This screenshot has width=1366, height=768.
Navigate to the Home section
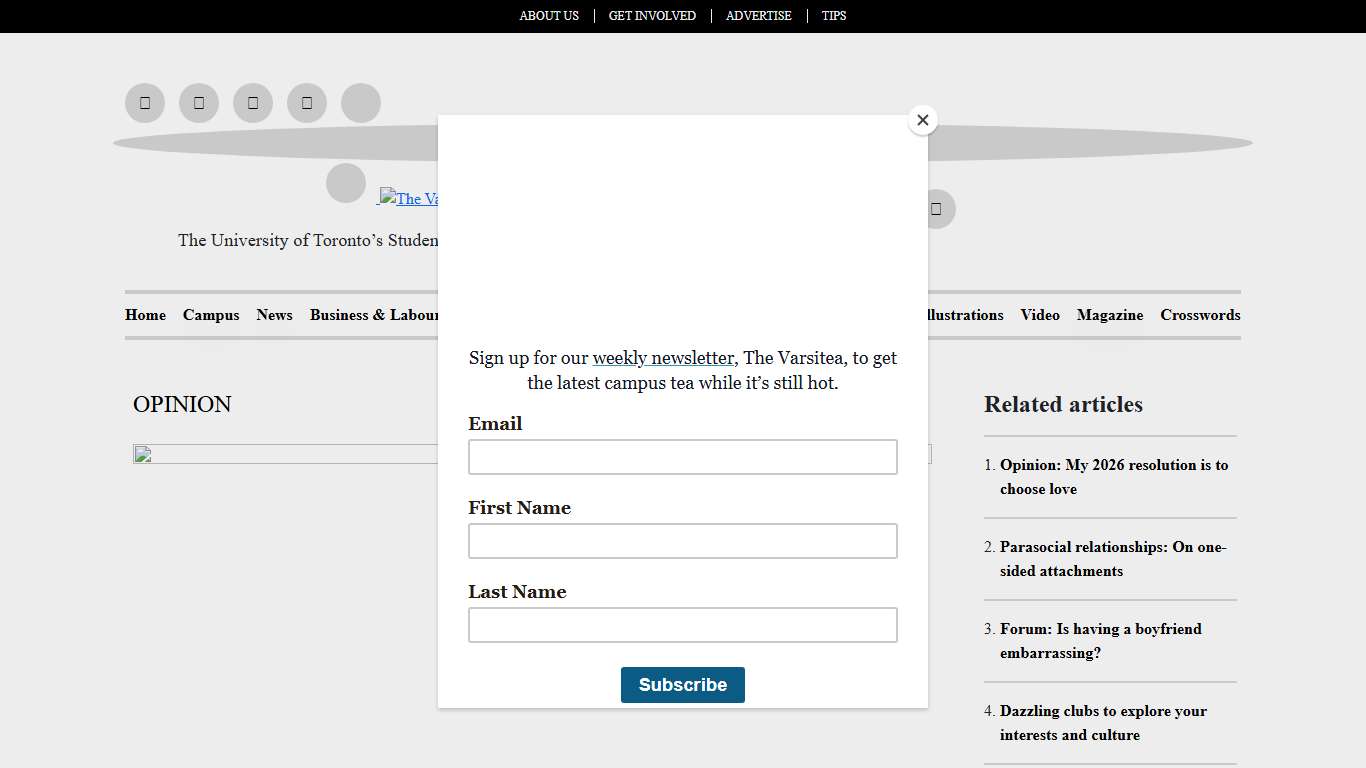(x=145, y=315)
